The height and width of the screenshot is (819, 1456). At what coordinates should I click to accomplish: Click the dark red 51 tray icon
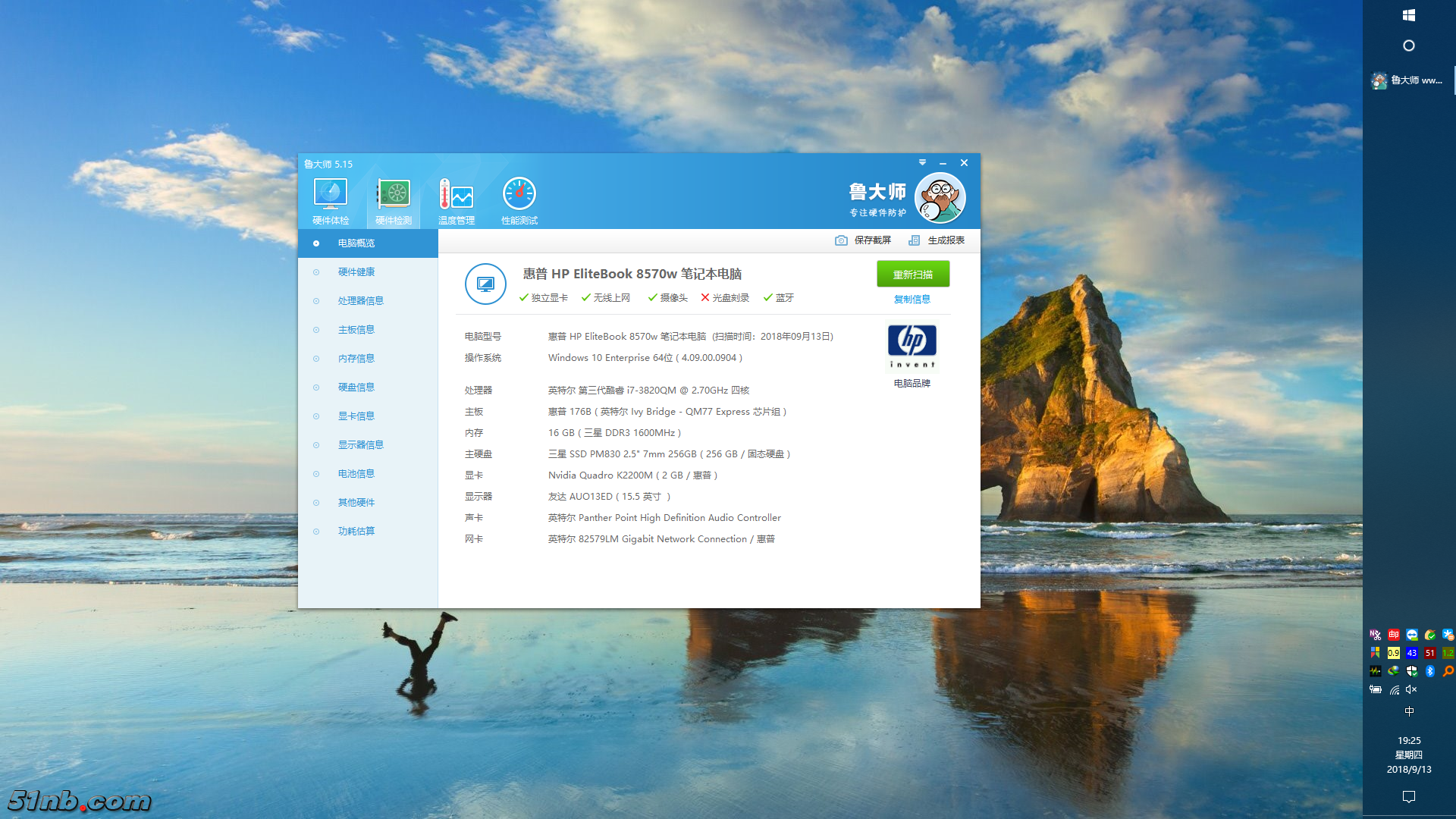point(1430,653)
